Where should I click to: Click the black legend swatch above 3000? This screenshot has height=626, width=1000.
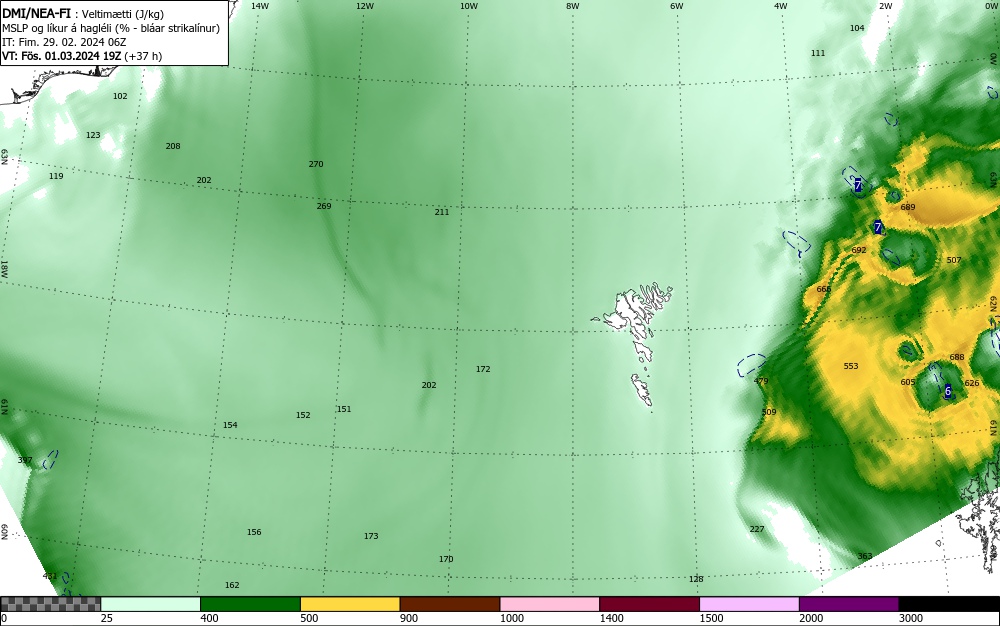[x=949, y=604]
